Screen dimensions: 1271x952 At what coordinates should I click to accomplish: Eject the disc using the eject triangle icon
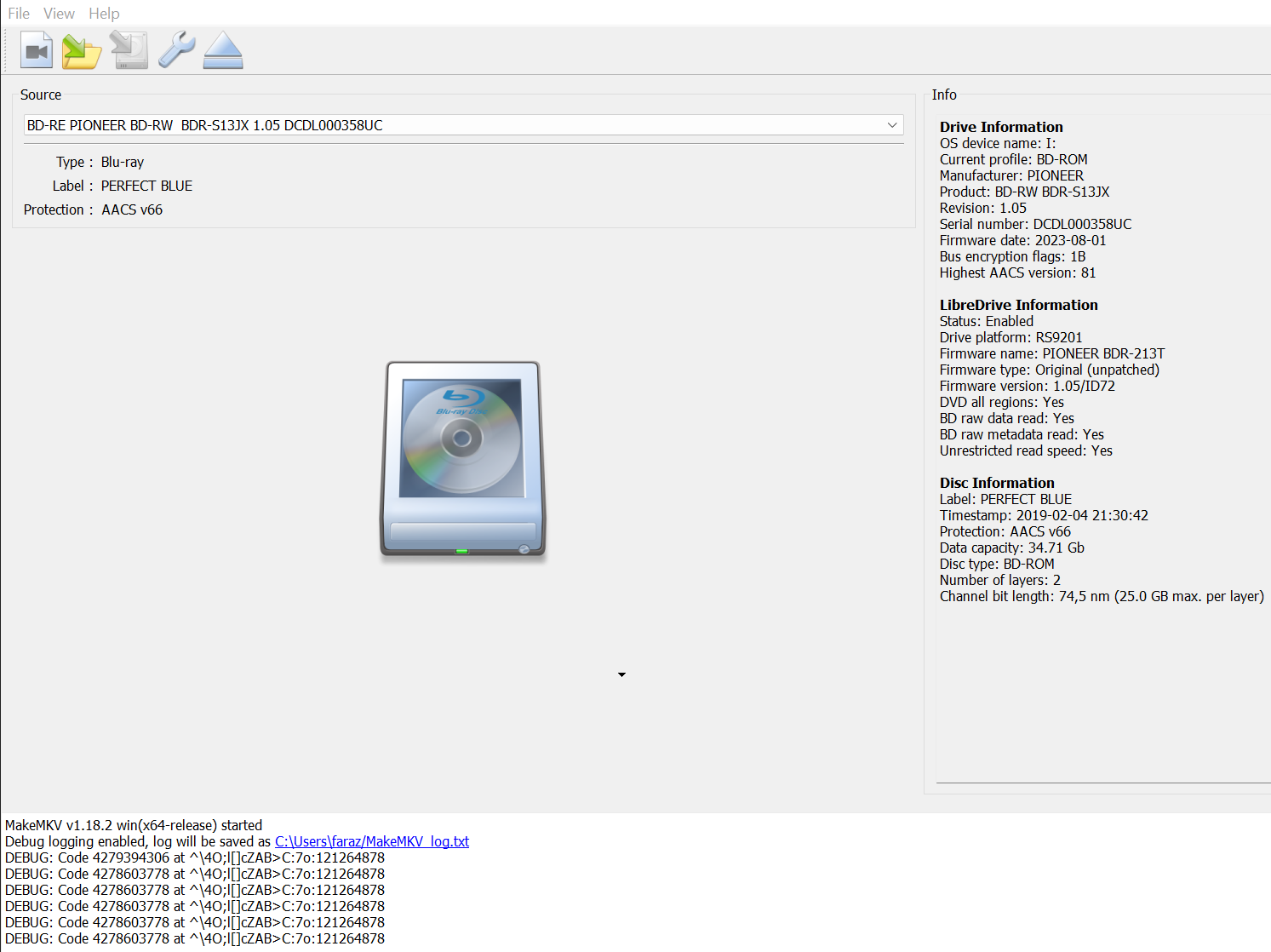pyautogui.click(x=222, y=49)
